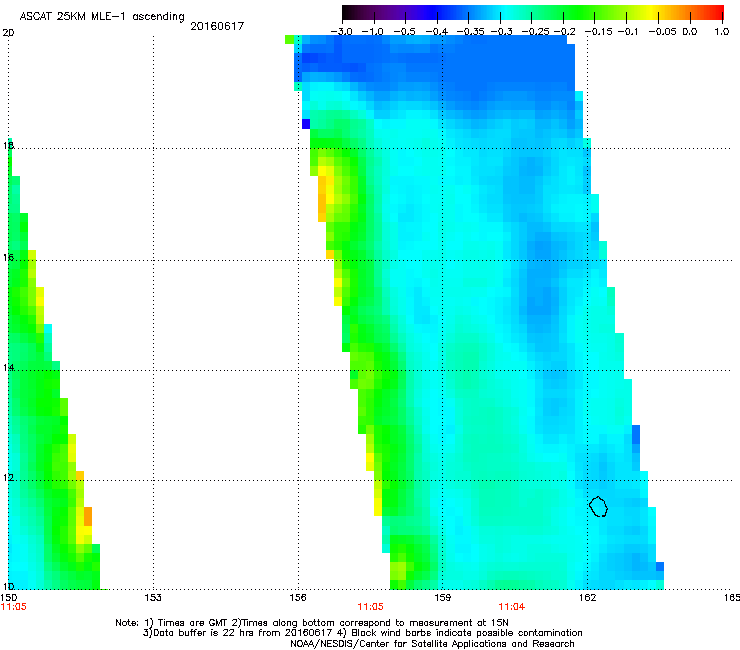
Task: Click the date label 20160617
Action: click(x=217, y=26)
